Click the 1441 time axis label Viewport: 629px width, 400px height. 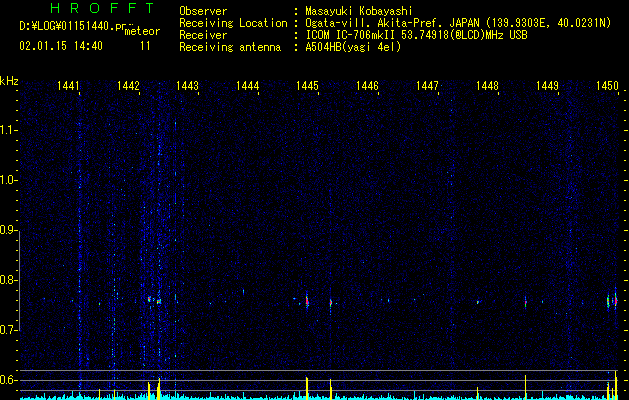[68, 85]
